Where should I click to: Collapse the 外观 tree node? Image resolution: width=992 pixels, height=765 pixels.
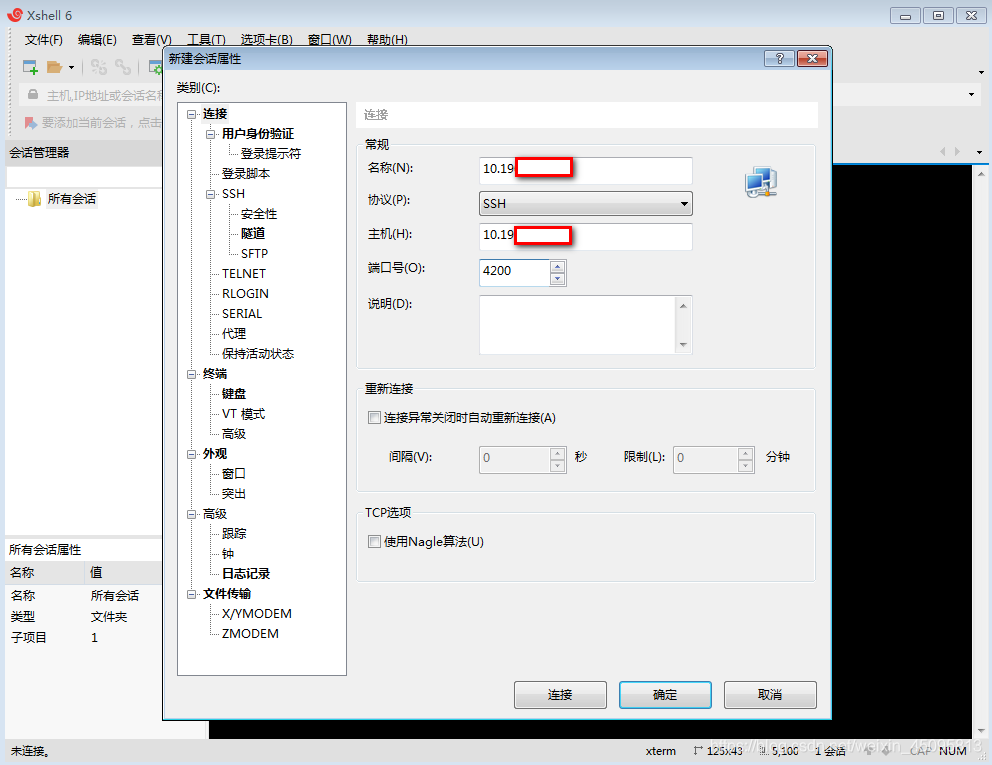click(x=192, y=454)
